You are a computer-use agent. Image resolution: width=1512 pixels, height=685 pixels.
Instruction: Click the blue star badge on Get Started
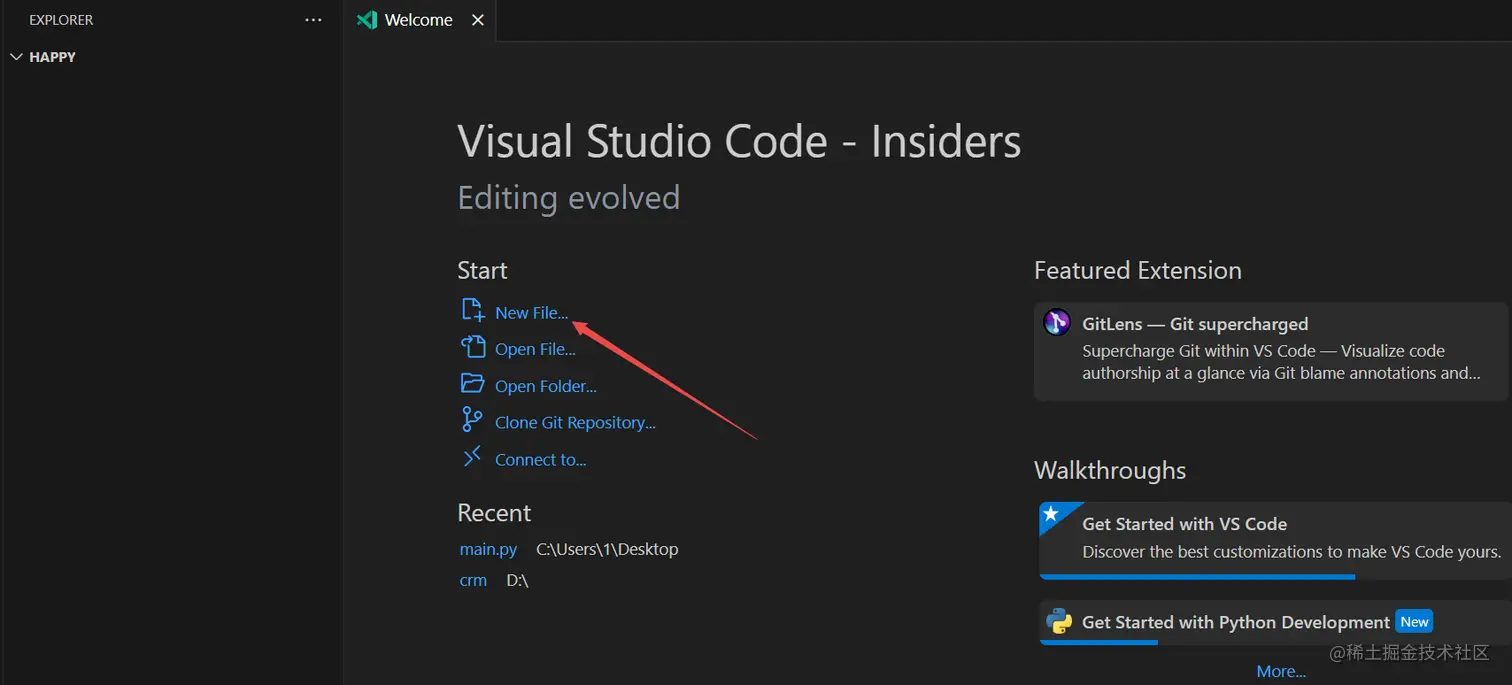[x=1051, y=515]
